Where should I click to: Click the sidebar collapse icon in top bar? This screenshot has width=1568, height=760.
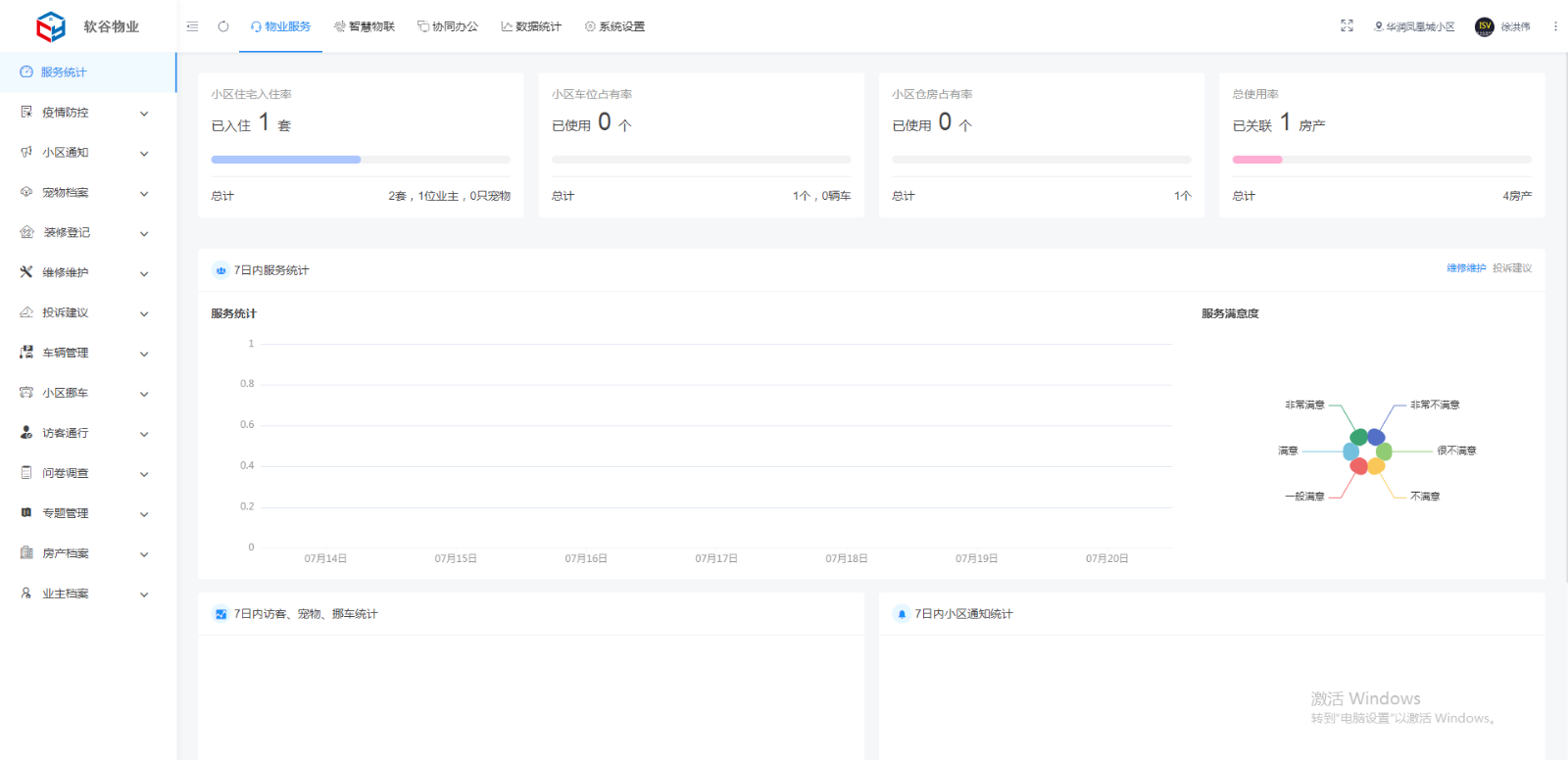click(x=192, y=26)
